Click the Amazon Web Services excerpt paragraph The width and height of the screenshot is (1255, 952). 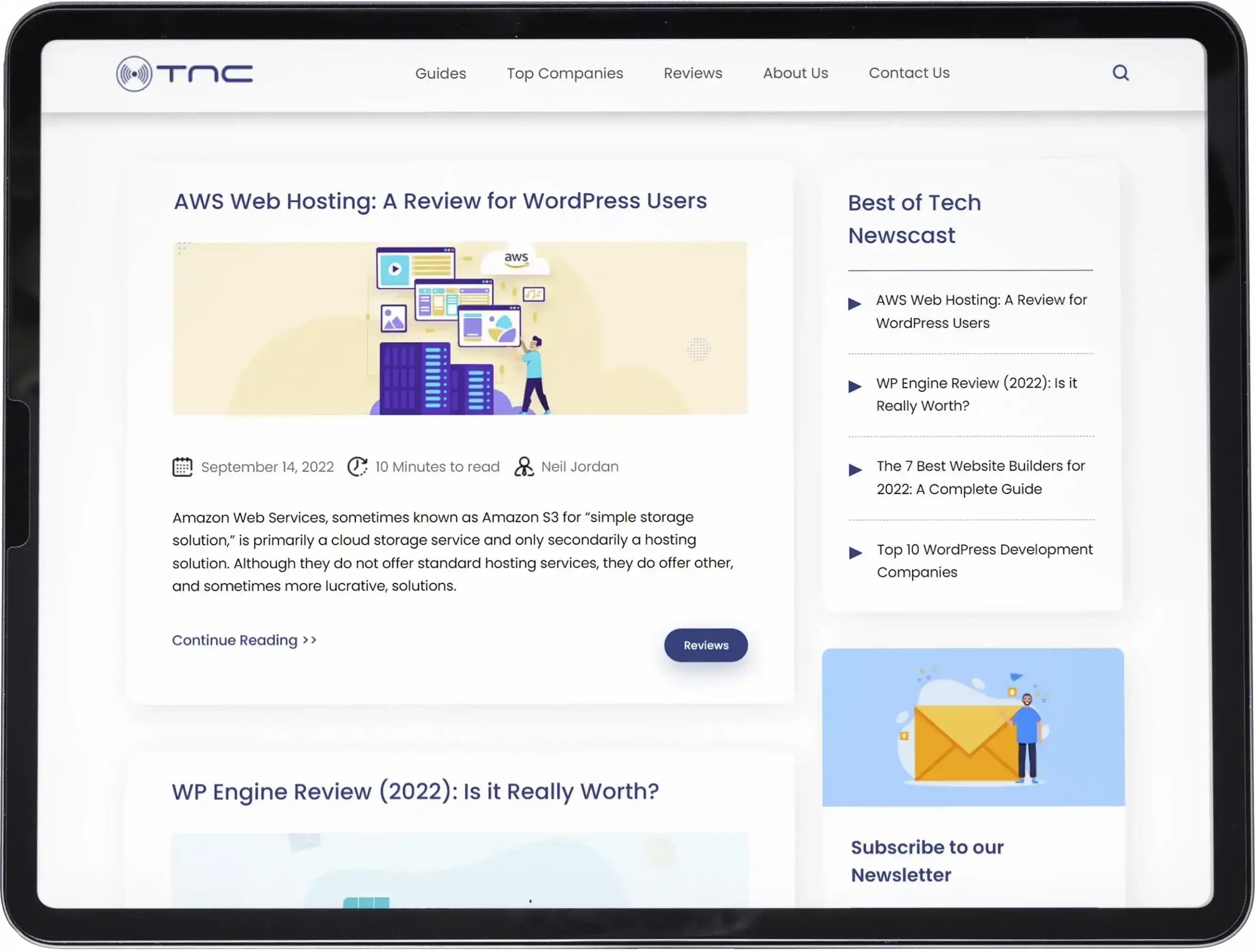[x=453, y=552]
